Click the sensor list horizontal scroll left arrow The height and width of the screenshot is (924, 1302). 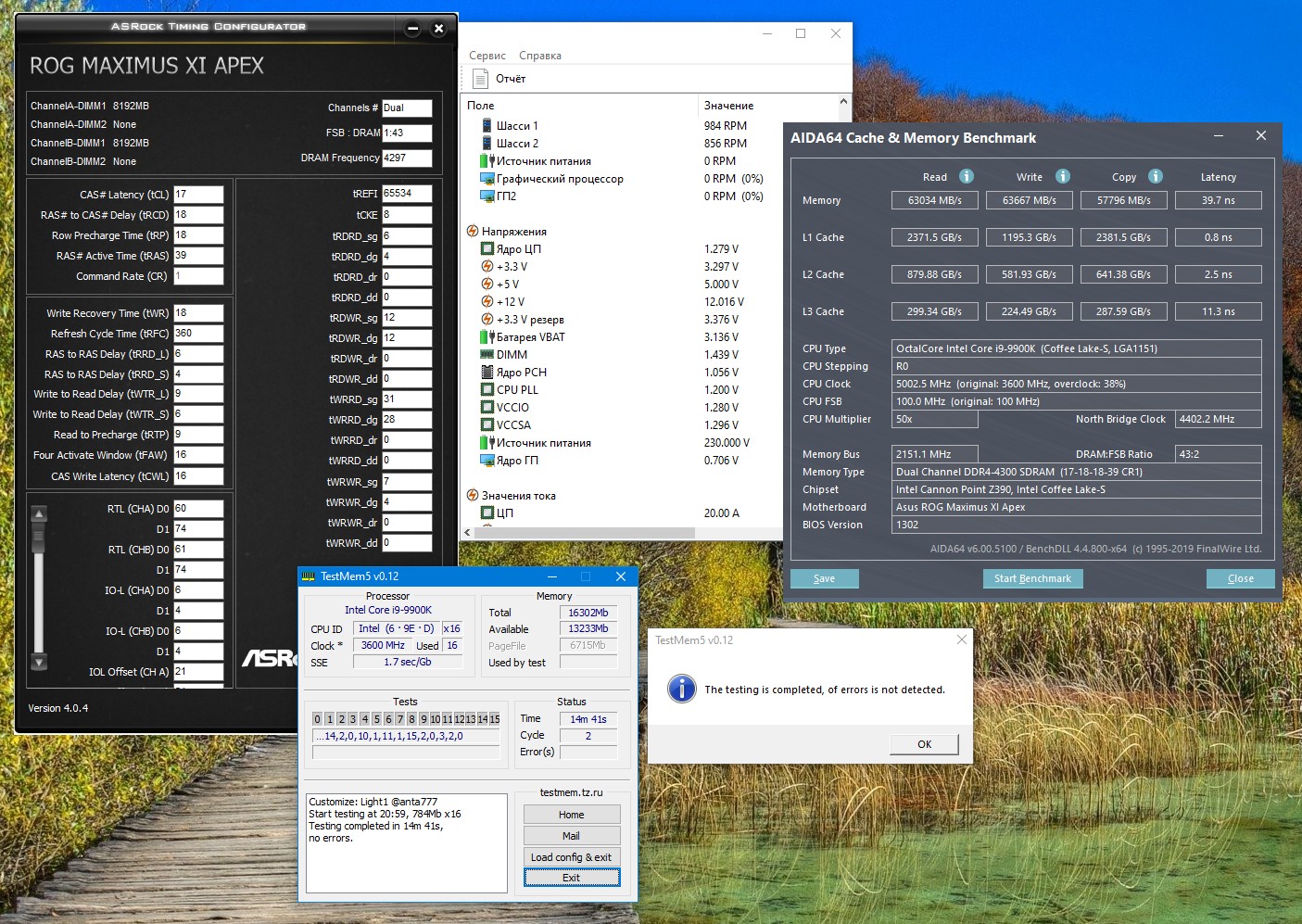pyautogui.click(x=468, y=533)
